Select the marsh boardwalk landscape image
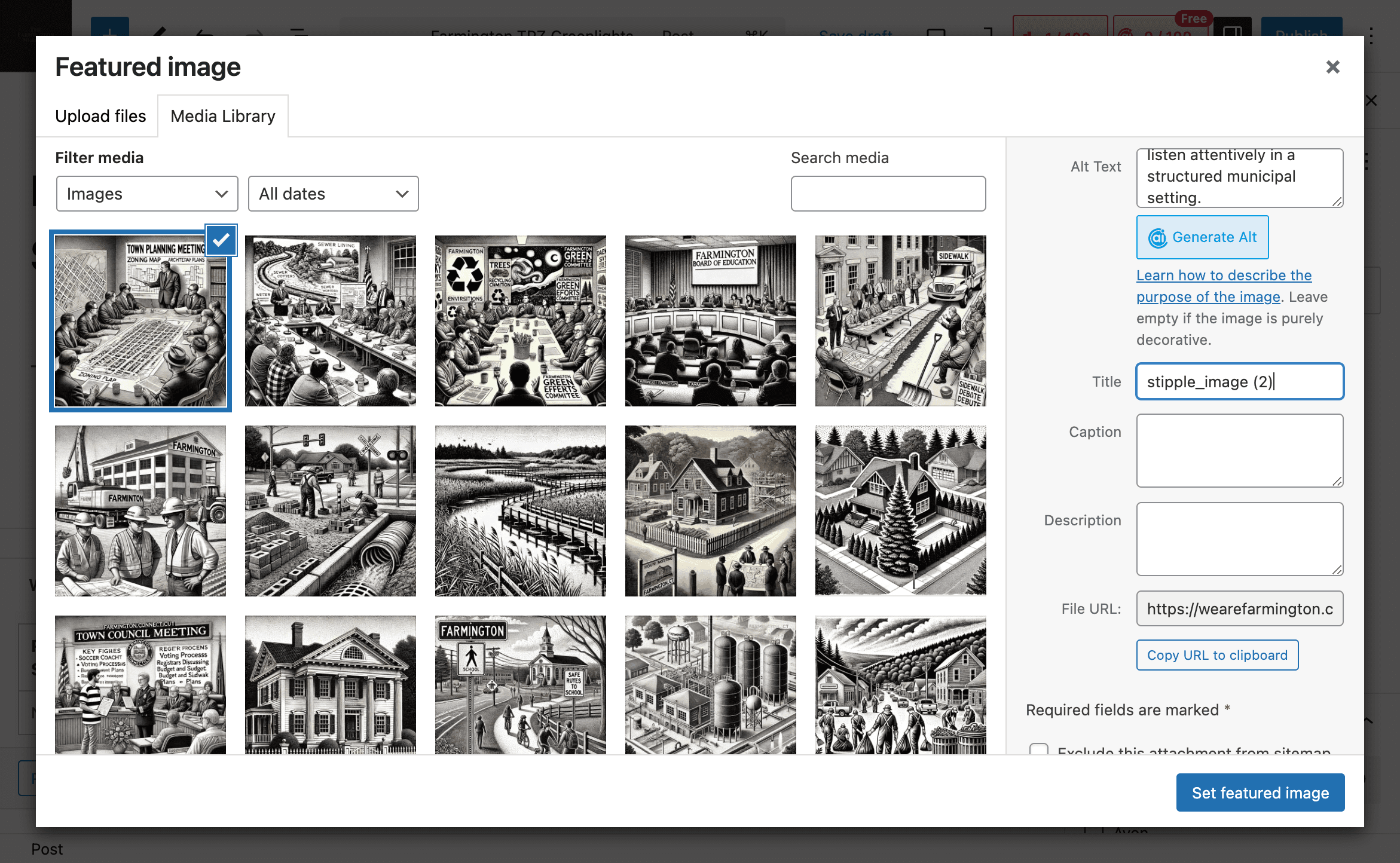This screenshot has height=863, width=1400. pos(521,511)
